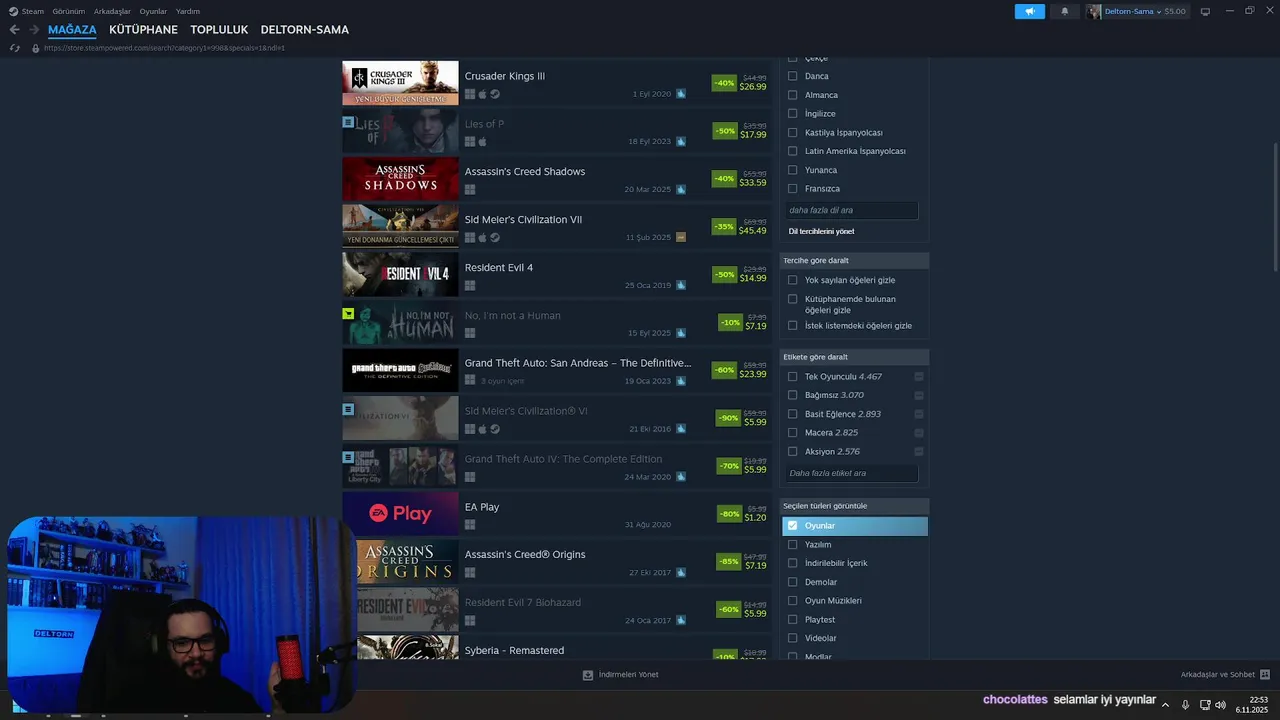Reload the store page
This screenshot has width=1280, height=720.
pyautogui.click(x=14, y=48)
